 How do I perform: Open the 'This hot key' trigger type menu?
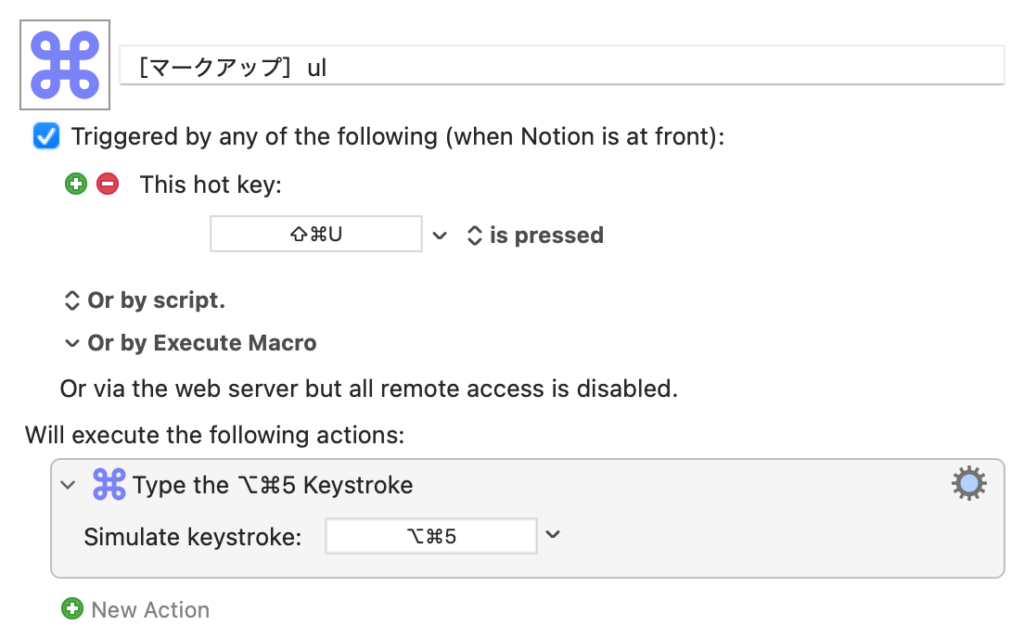pyautogui.click(x=211, y=184)
